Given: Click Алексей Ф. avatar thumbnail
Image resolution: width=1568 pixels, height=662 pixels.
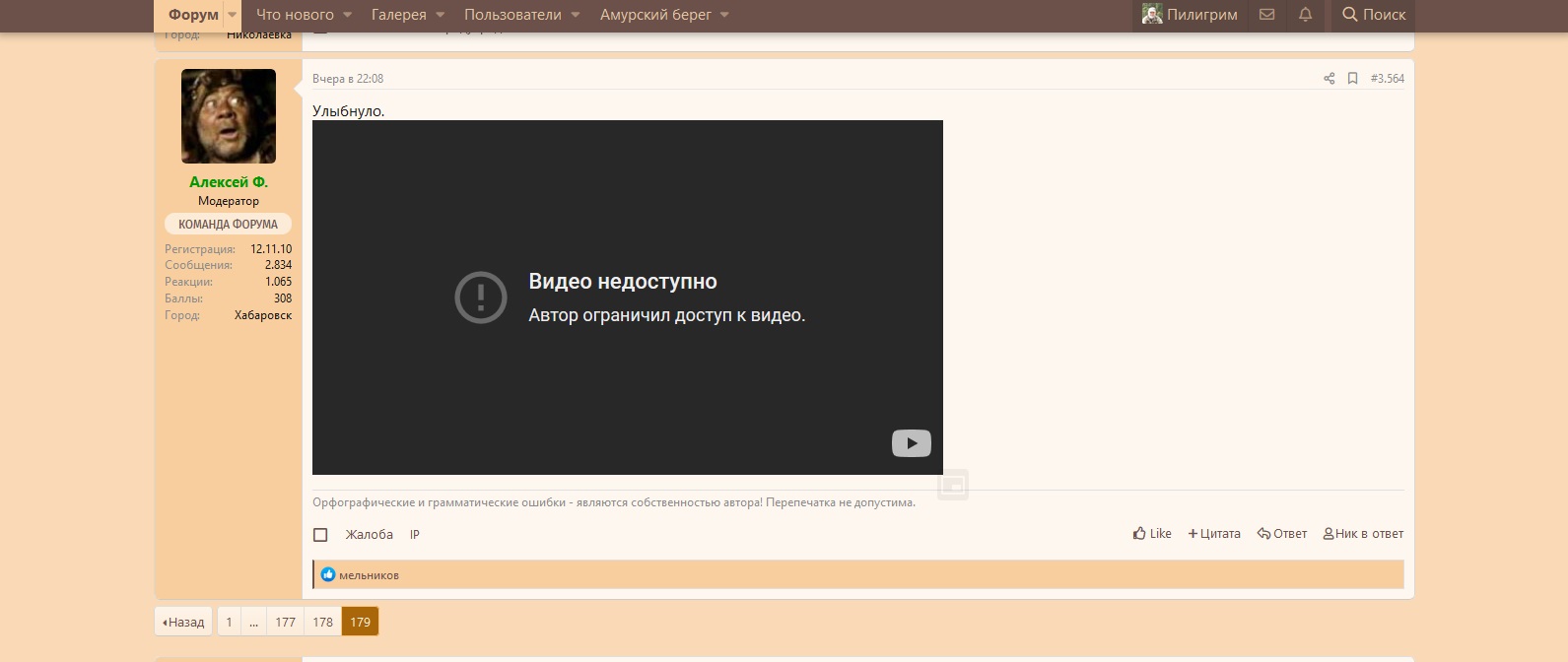Looking at the screenshot, I should tap(229, 116).
